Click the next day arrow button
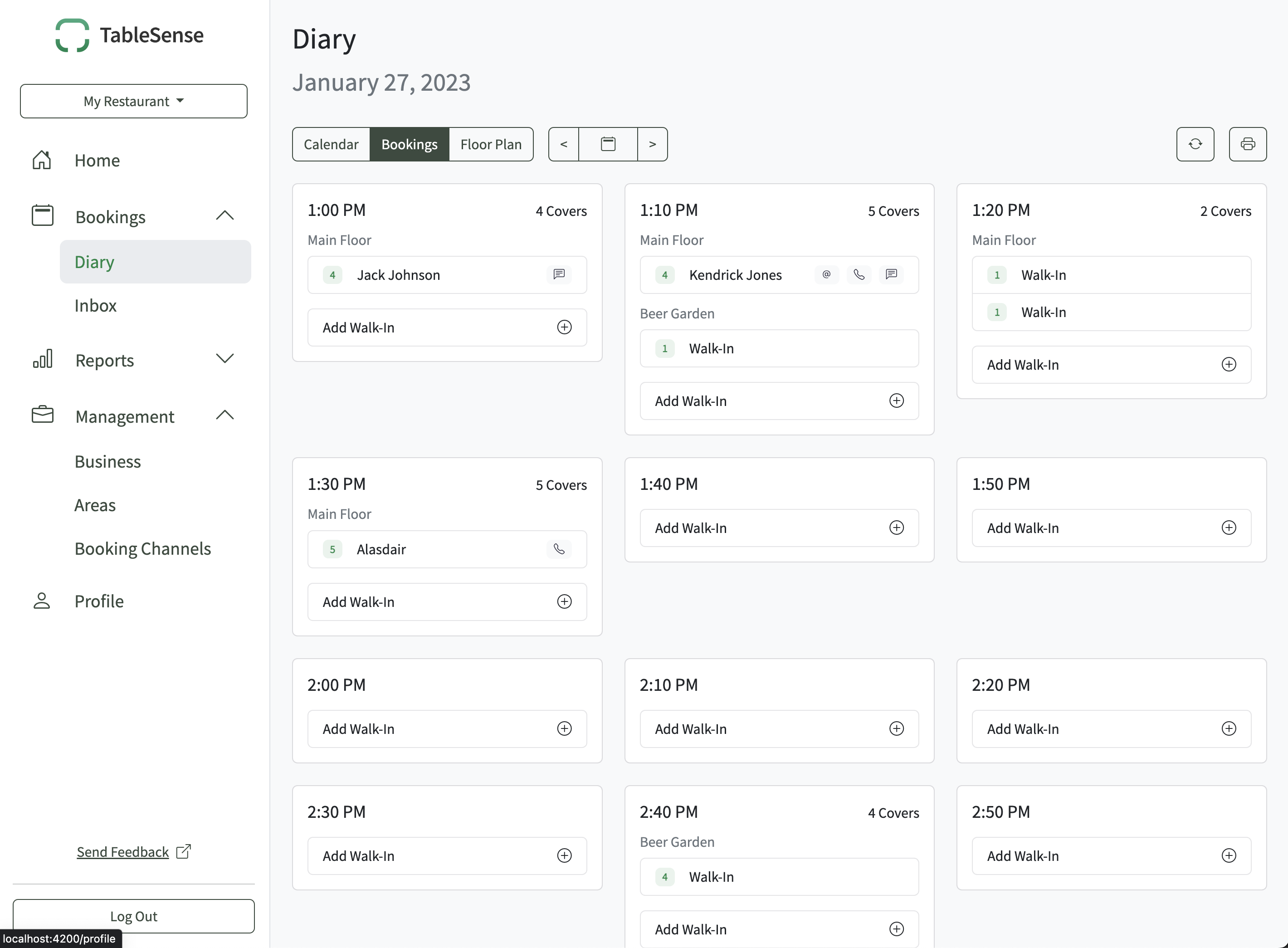This screenshot has height=948, width=1288. click(652, 144)
